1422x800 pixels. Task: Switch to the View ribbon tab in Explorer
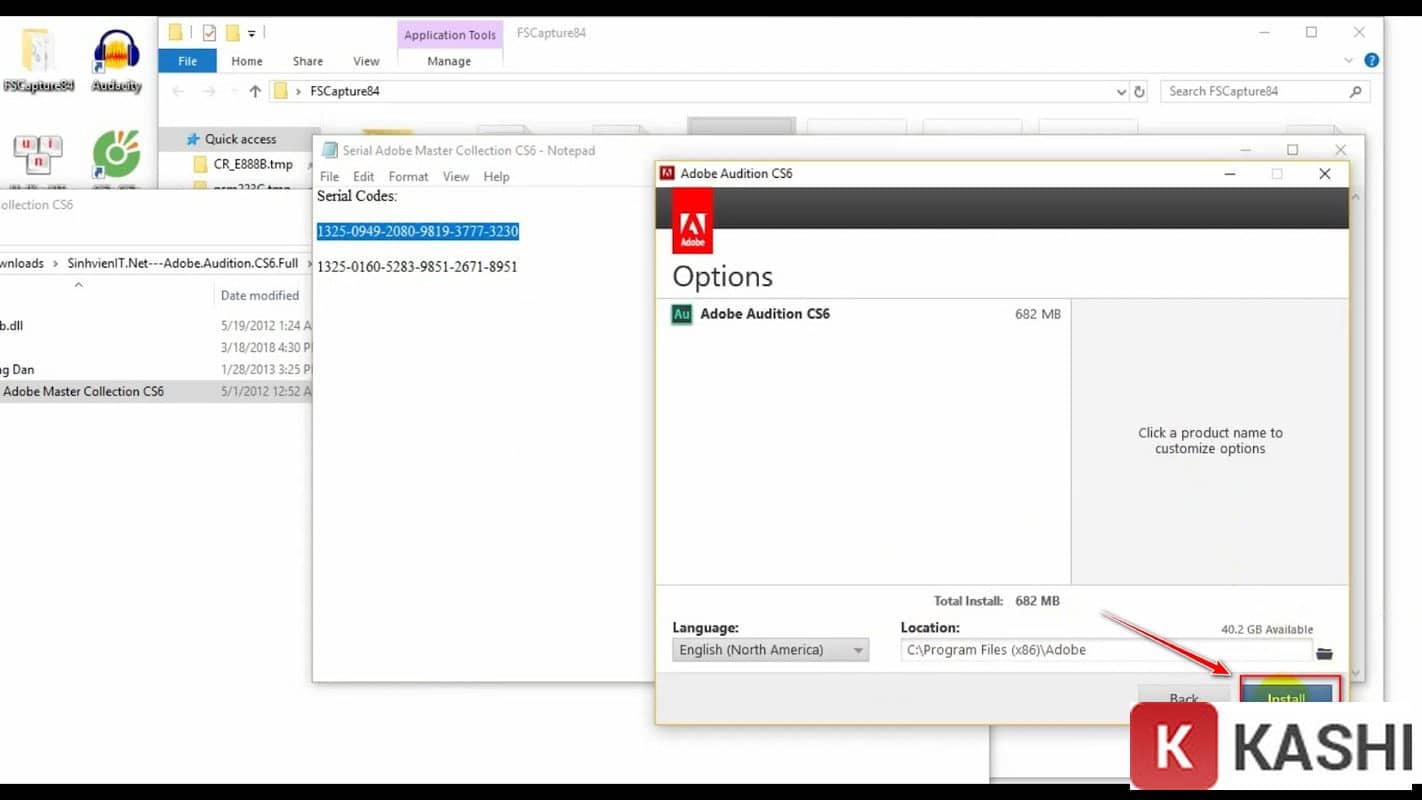[366, 61]
